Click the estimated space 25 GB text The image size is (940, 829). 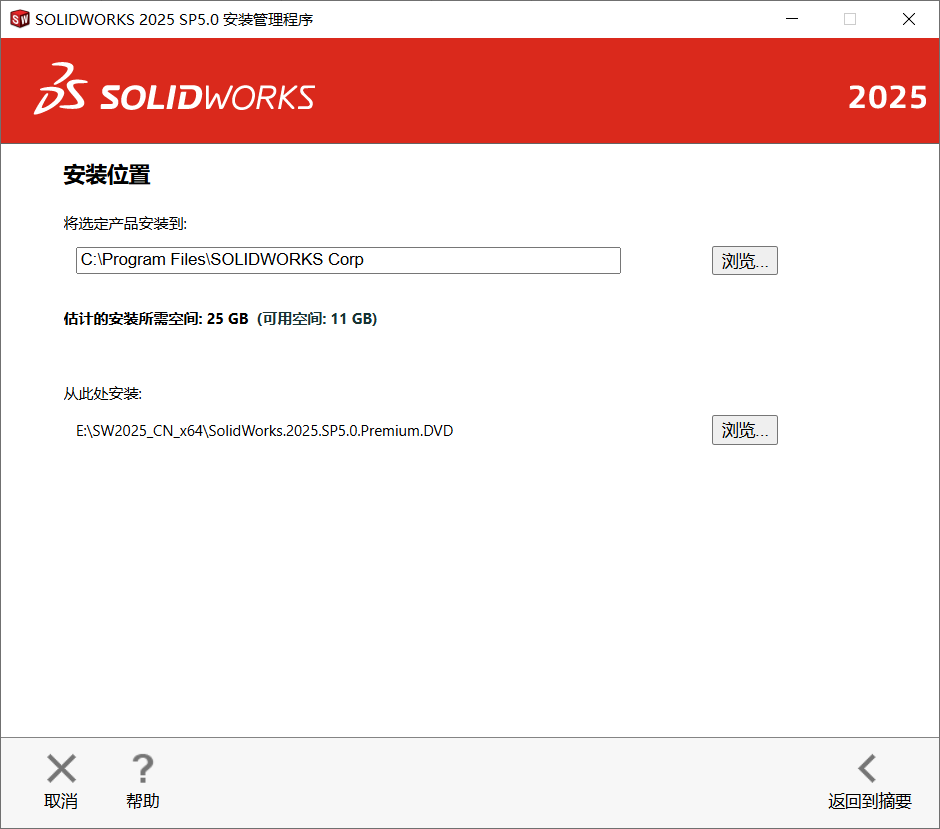click(156, 319)
